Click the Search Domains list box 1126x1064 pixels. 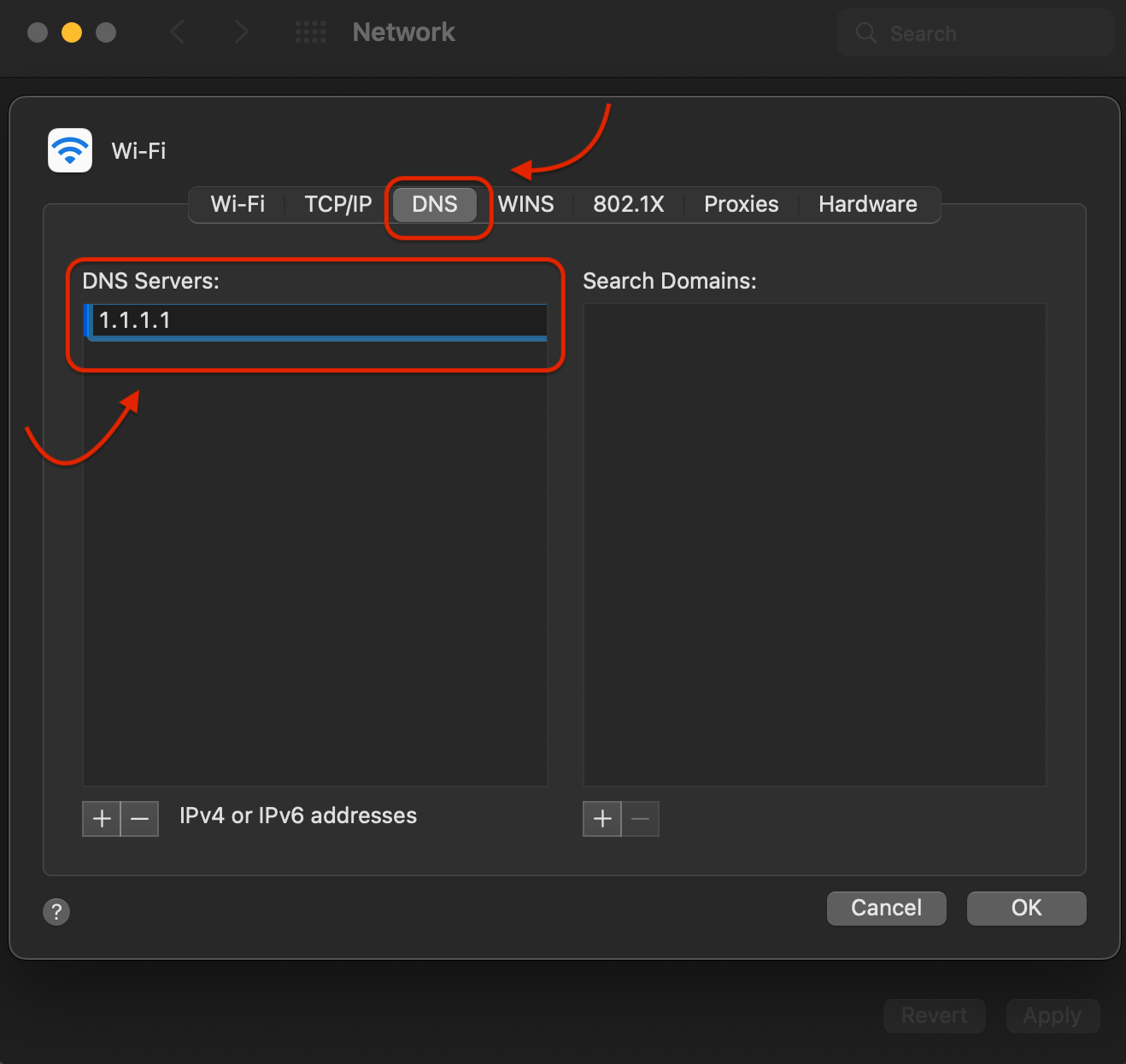point(815,545)
